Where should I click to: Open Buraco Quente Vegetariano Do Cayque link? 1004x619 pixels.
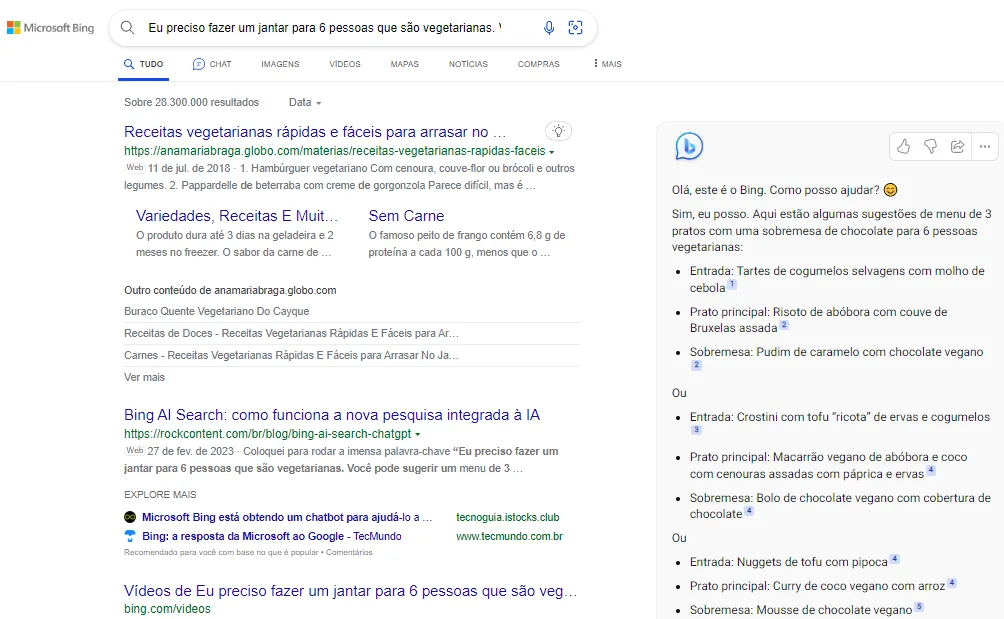pyautogui.click(x=216, y=311)
